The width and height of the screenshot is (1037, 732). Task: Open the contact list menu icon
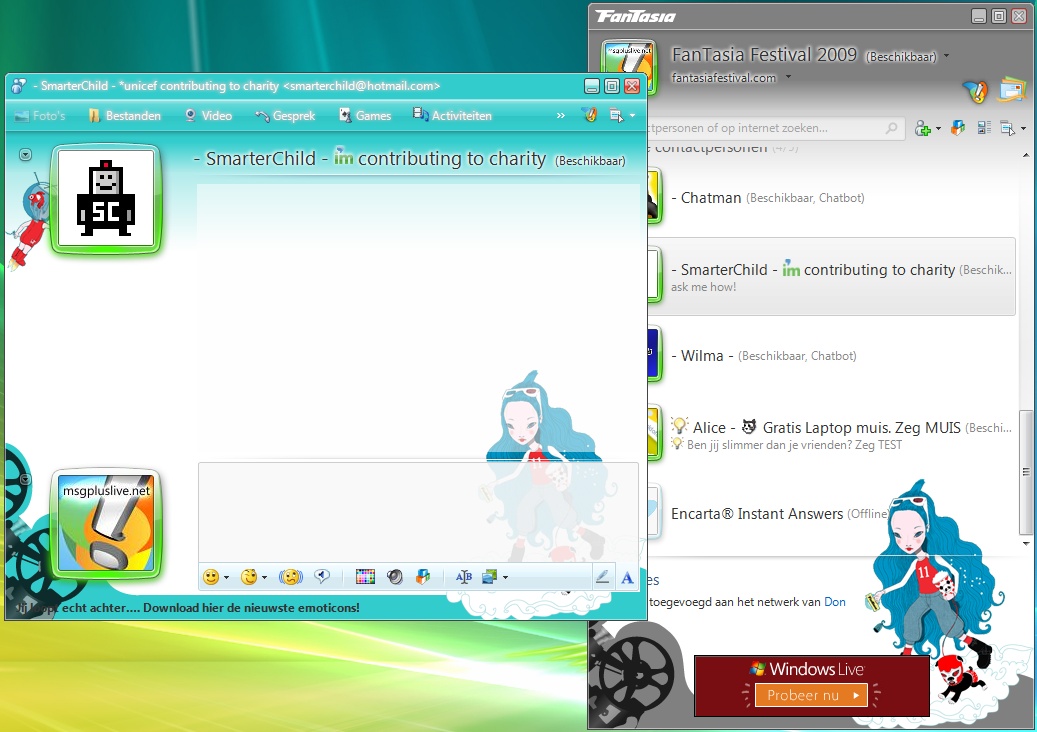[1007, 128]
